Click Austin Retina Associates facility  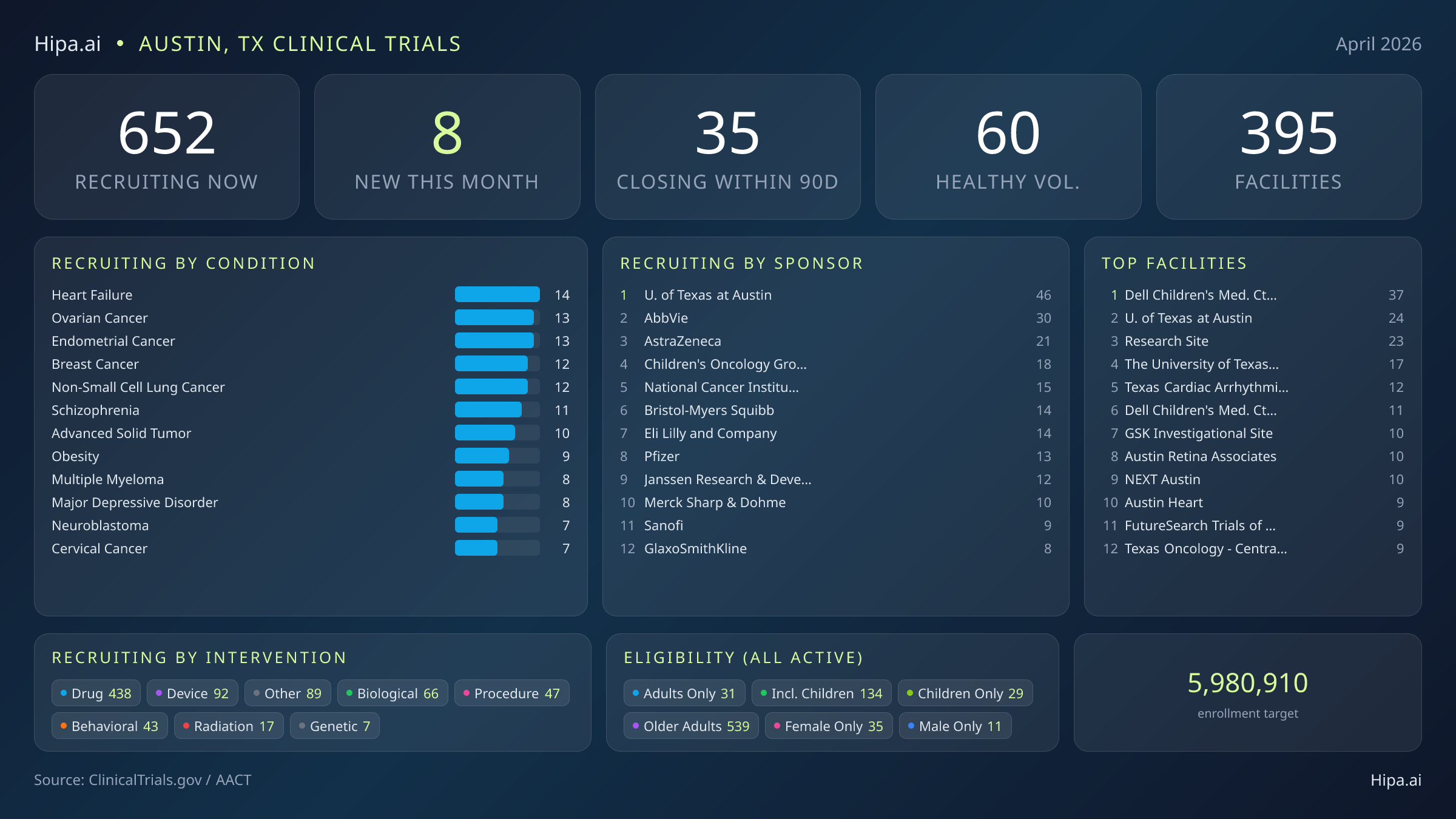[1253, 456]
